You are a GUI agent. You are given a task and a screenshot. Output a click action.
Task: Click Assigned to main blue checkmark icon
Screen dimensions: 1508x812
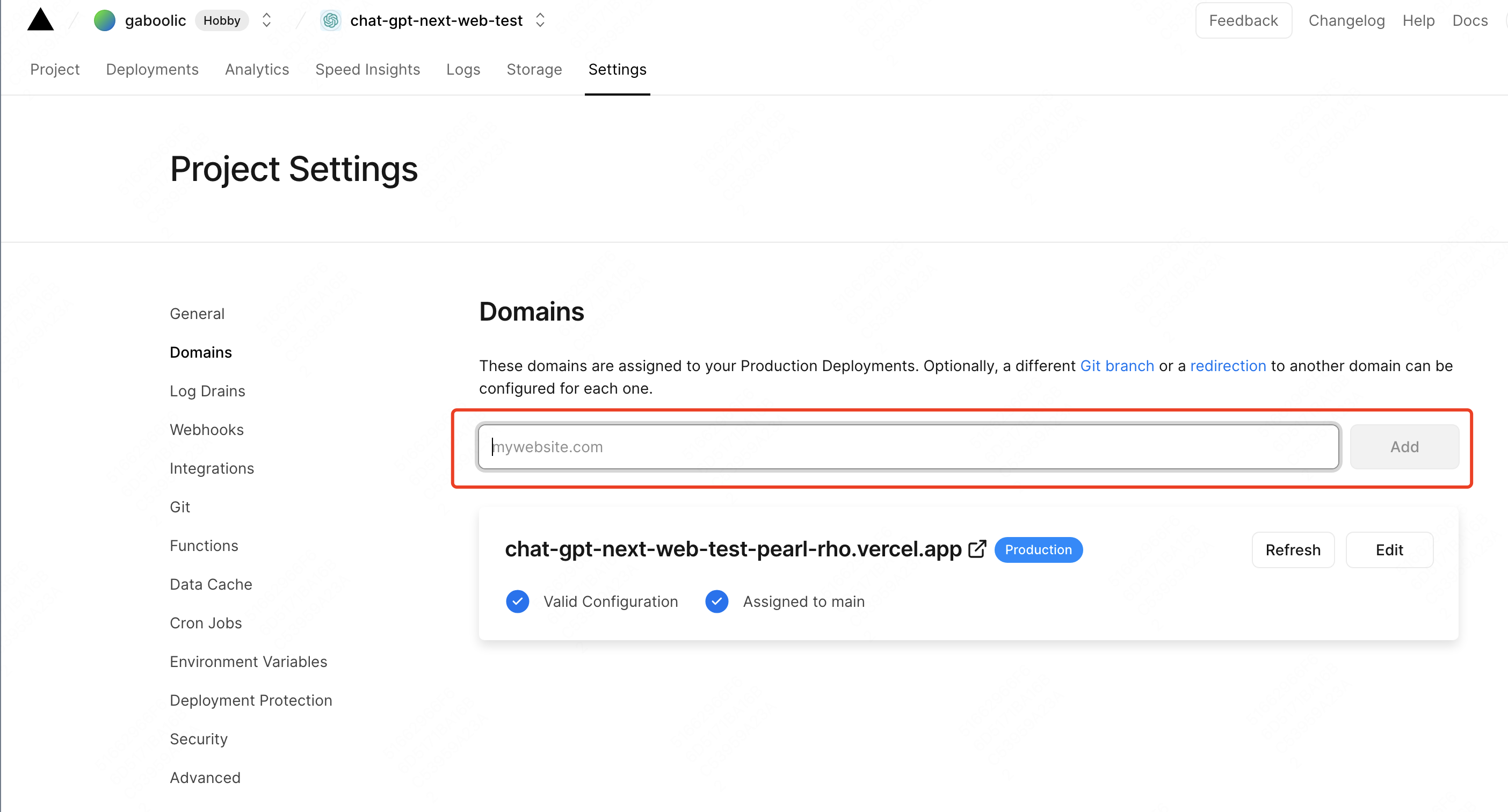coord(716,601)
